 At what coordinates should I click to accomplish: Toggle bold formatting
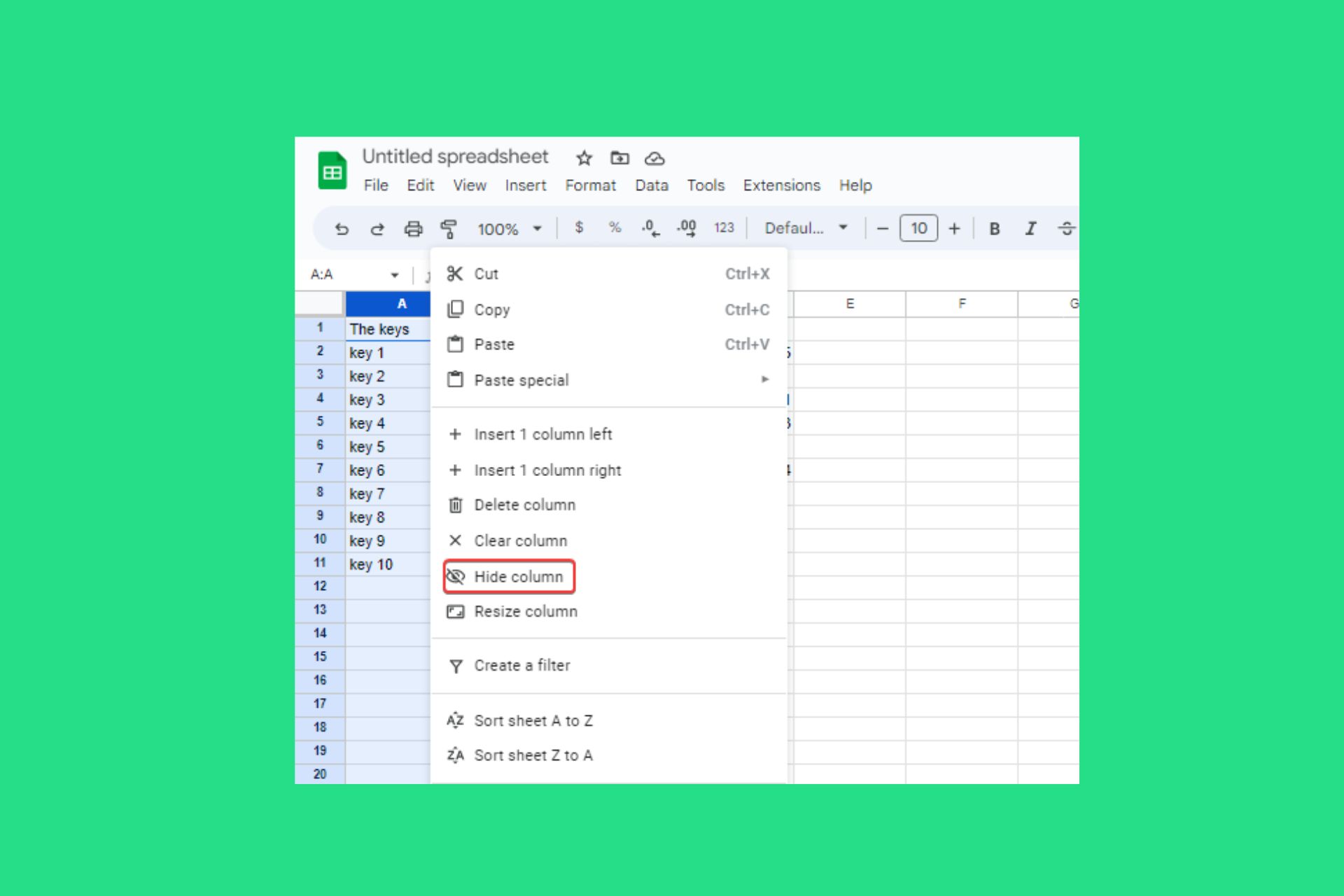click(994, 228)
